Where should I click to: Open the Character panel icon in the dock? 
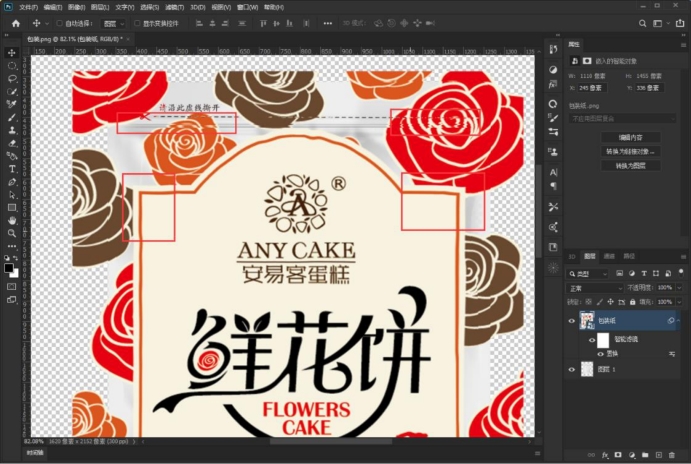(x=553, y=172)
